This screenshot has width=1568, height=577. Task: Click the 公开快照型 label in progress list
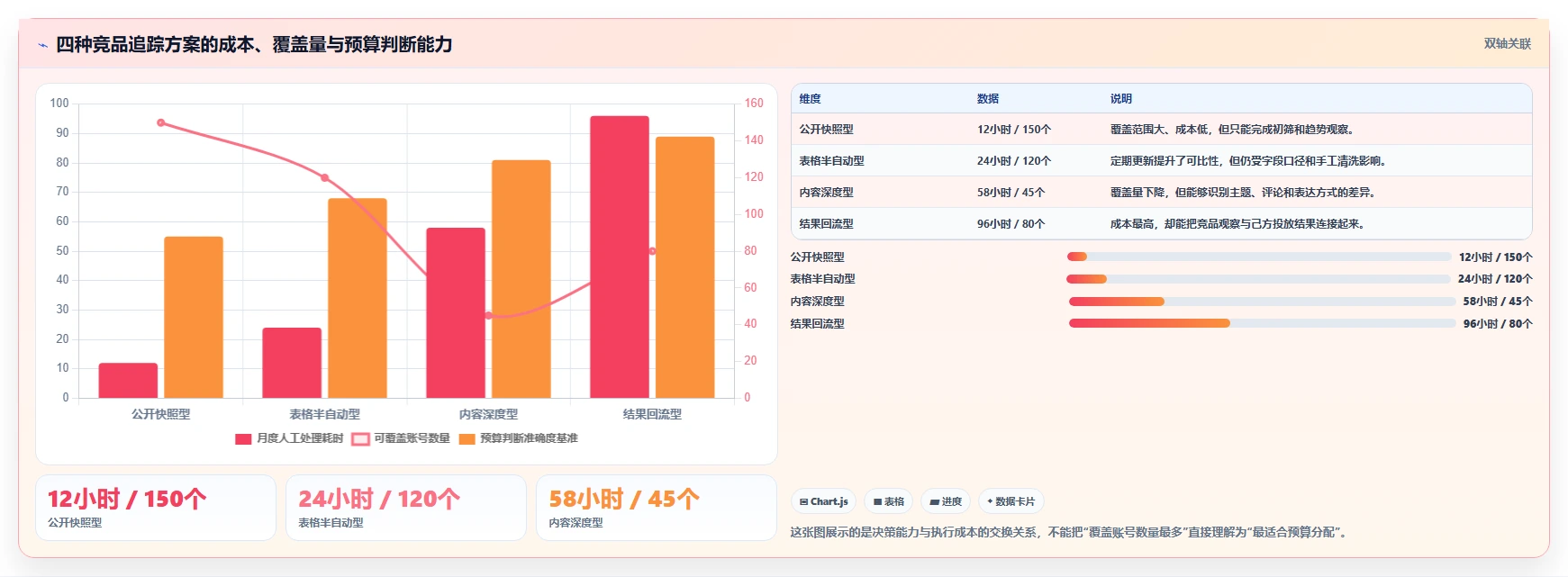tap(818, 257)
